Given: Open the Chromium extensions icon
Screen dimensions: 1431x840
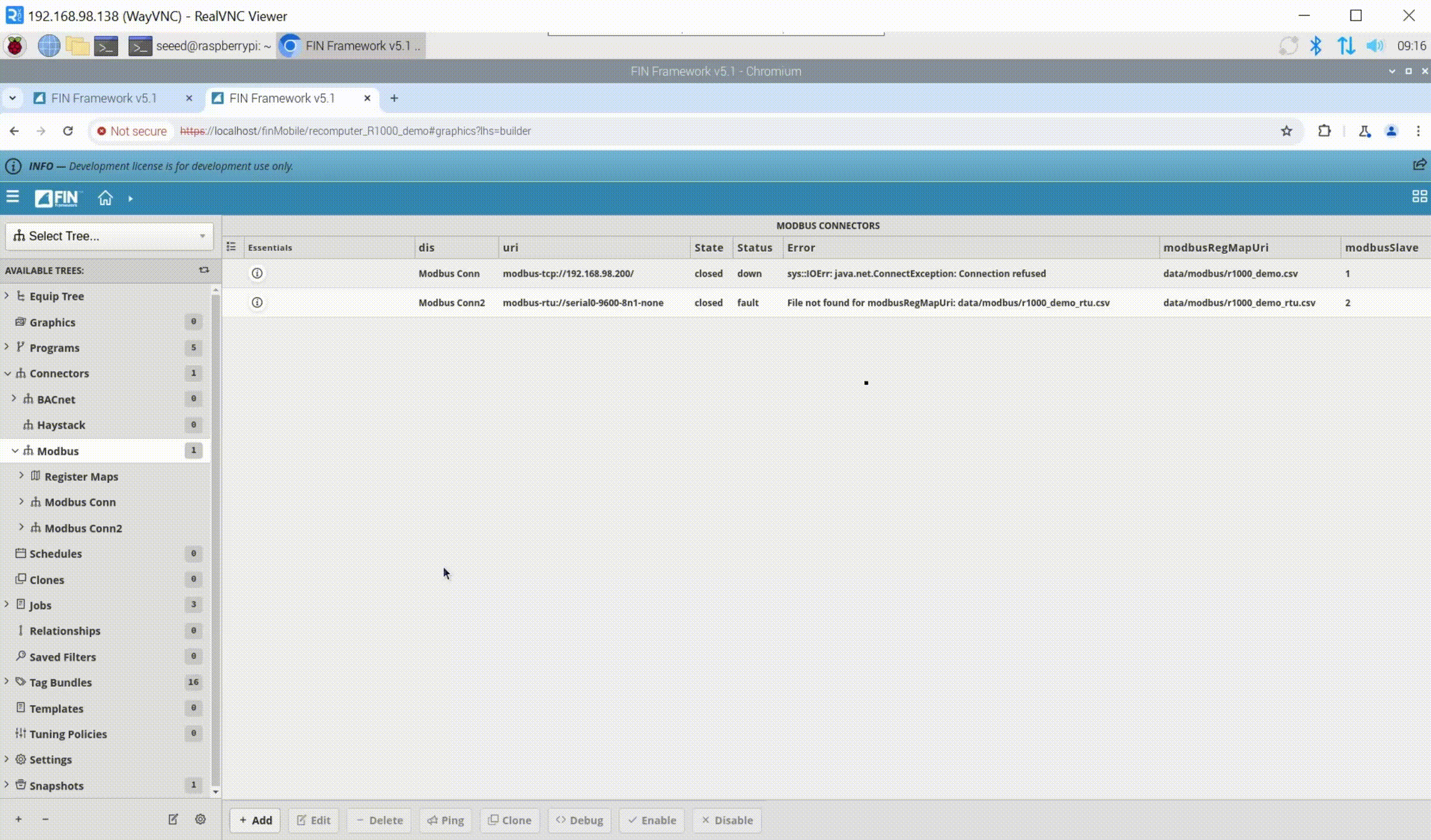Looking at the screenshot, I should (1324, 131).
